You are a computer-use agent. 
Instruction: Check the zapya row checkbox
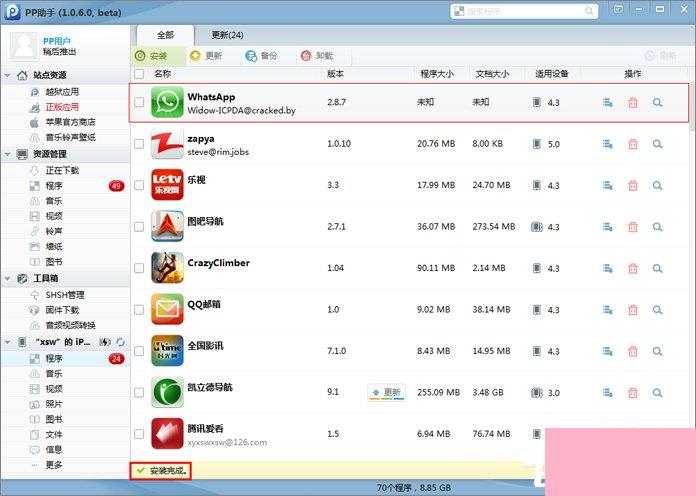139,143
